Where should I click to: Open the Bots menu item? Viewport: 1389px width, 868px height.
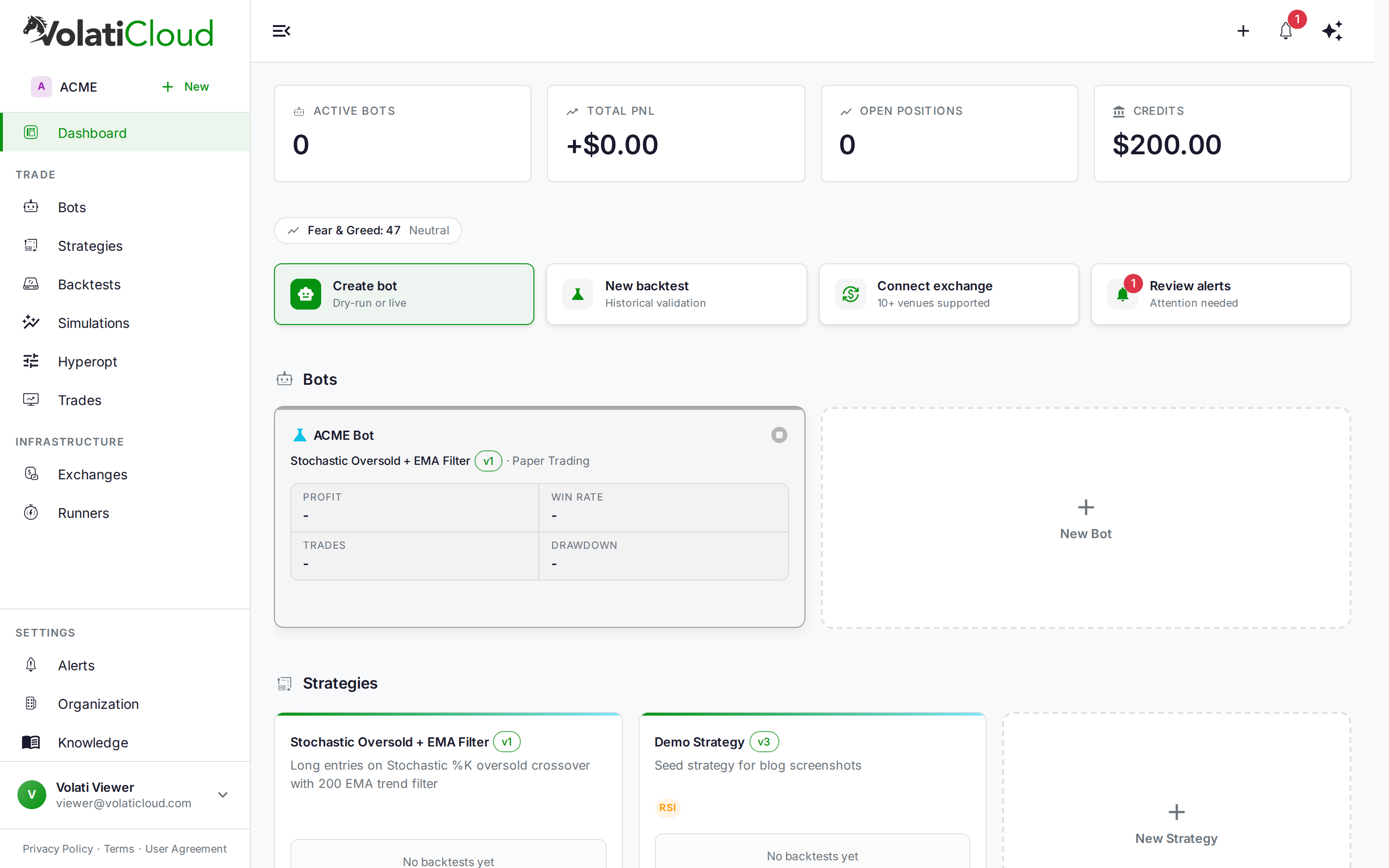pos(125,207)
